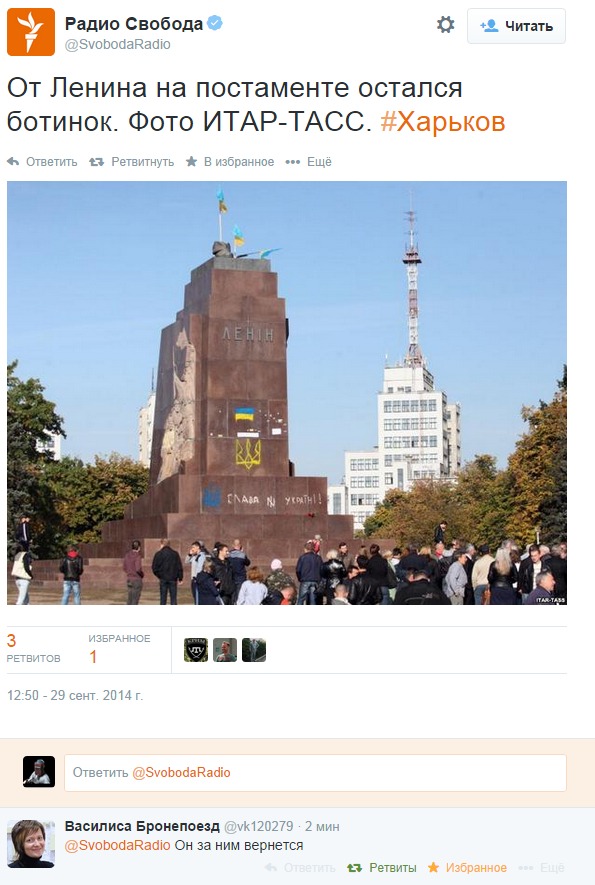This screenshot has height=885, width=595.
Task: Toggle the В избранное favorite star
Action: click(191, 162)
